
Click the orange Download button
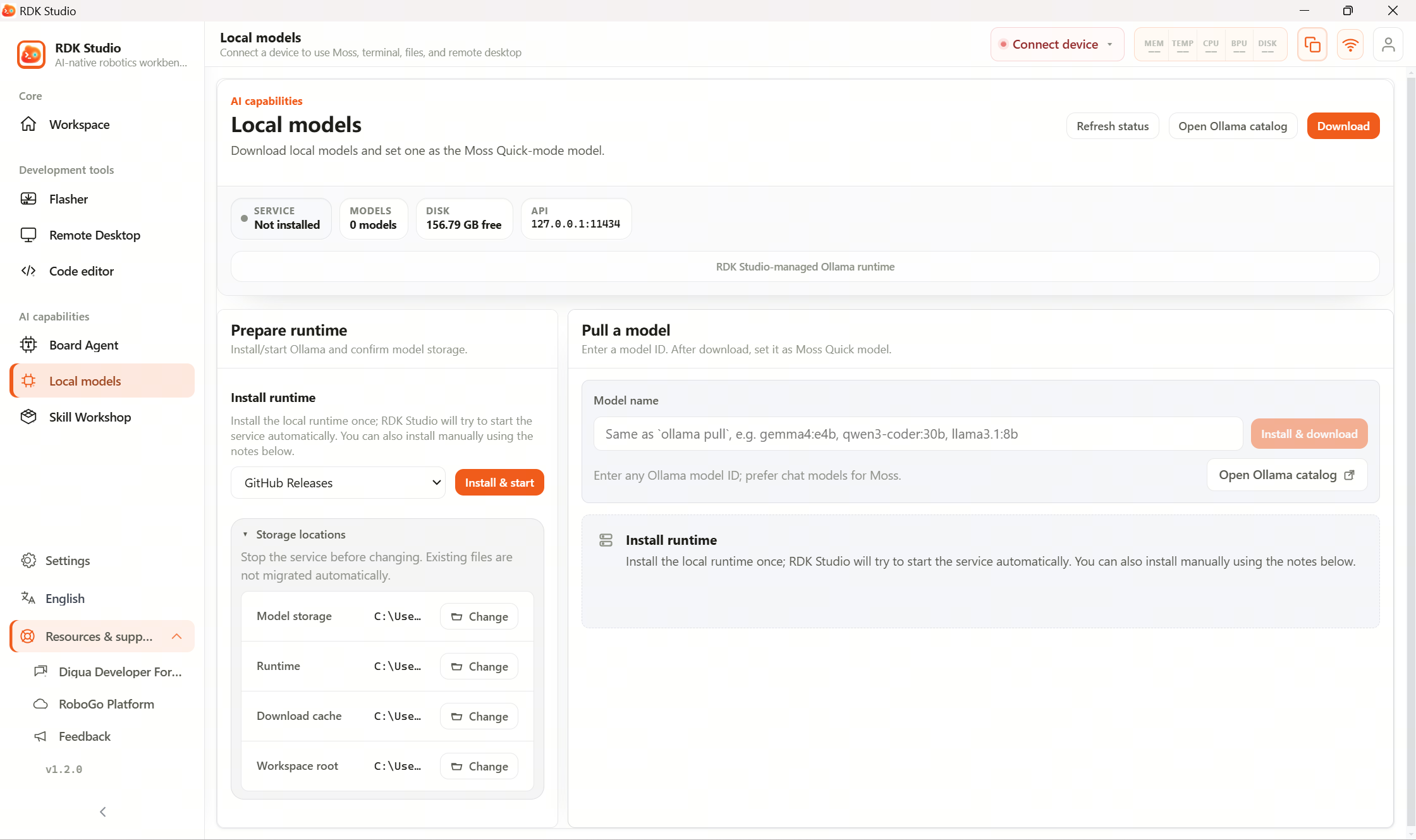1343,126
